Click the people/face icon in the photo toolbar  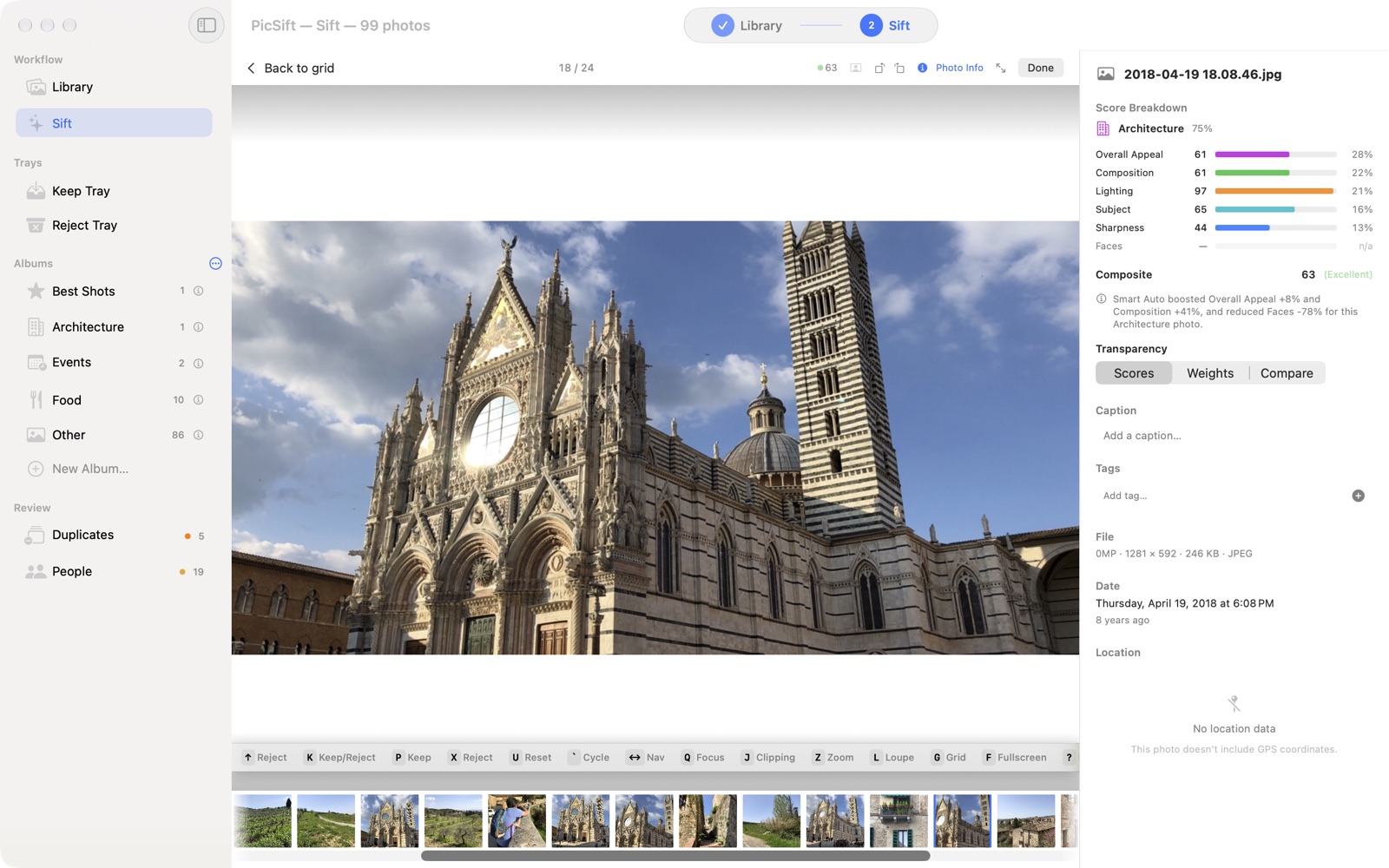(856, 68)
